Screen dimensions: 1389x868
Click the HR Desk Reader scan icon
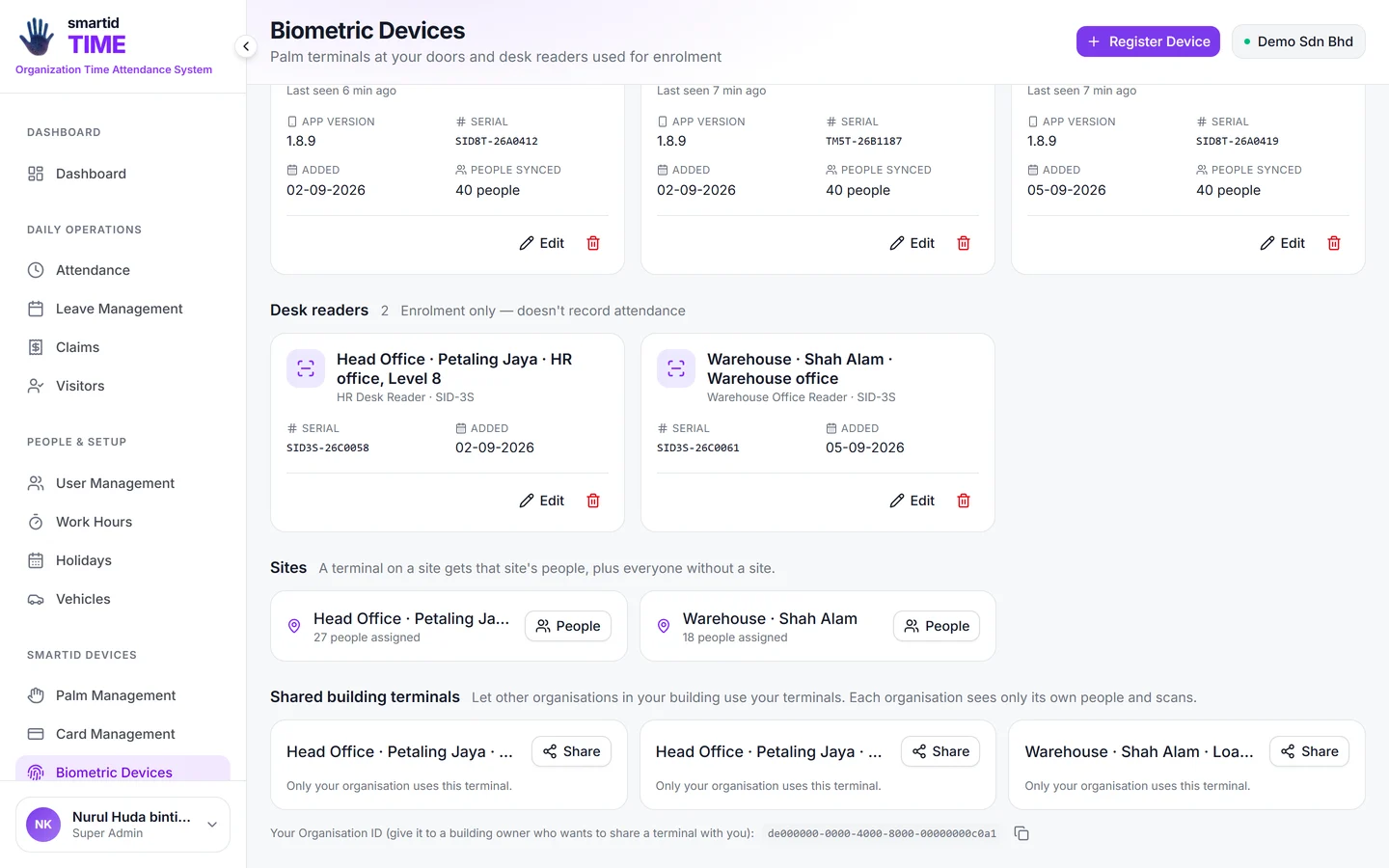pyautogui.click(x=306, y=368)
